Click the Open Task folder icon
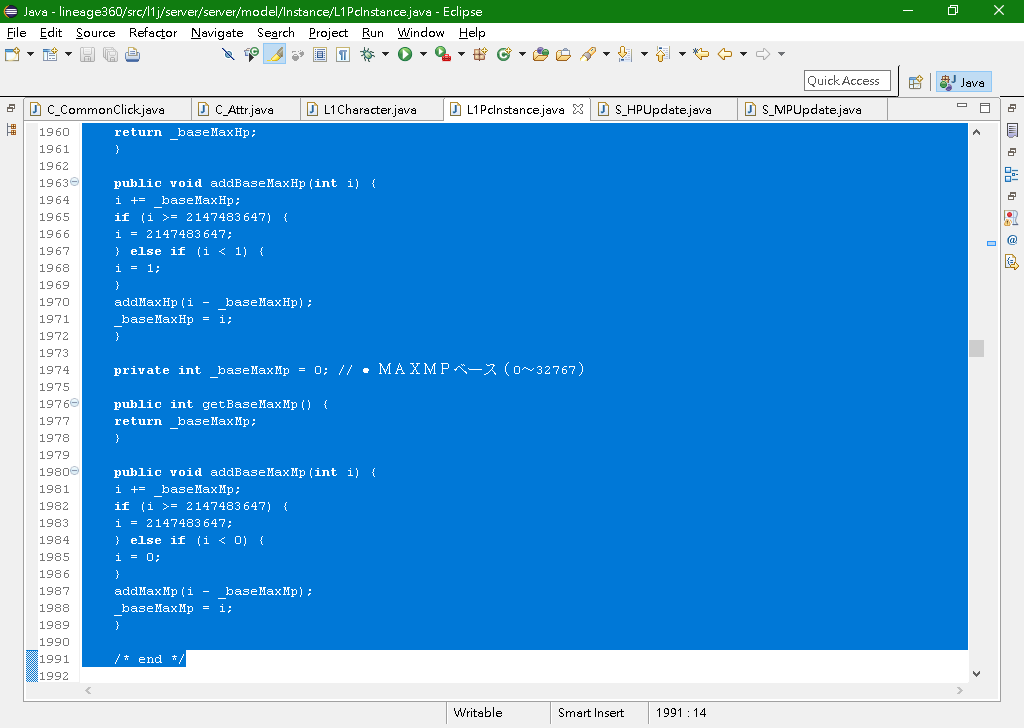Screen dimensions: 1024x728 pos(564,54)
